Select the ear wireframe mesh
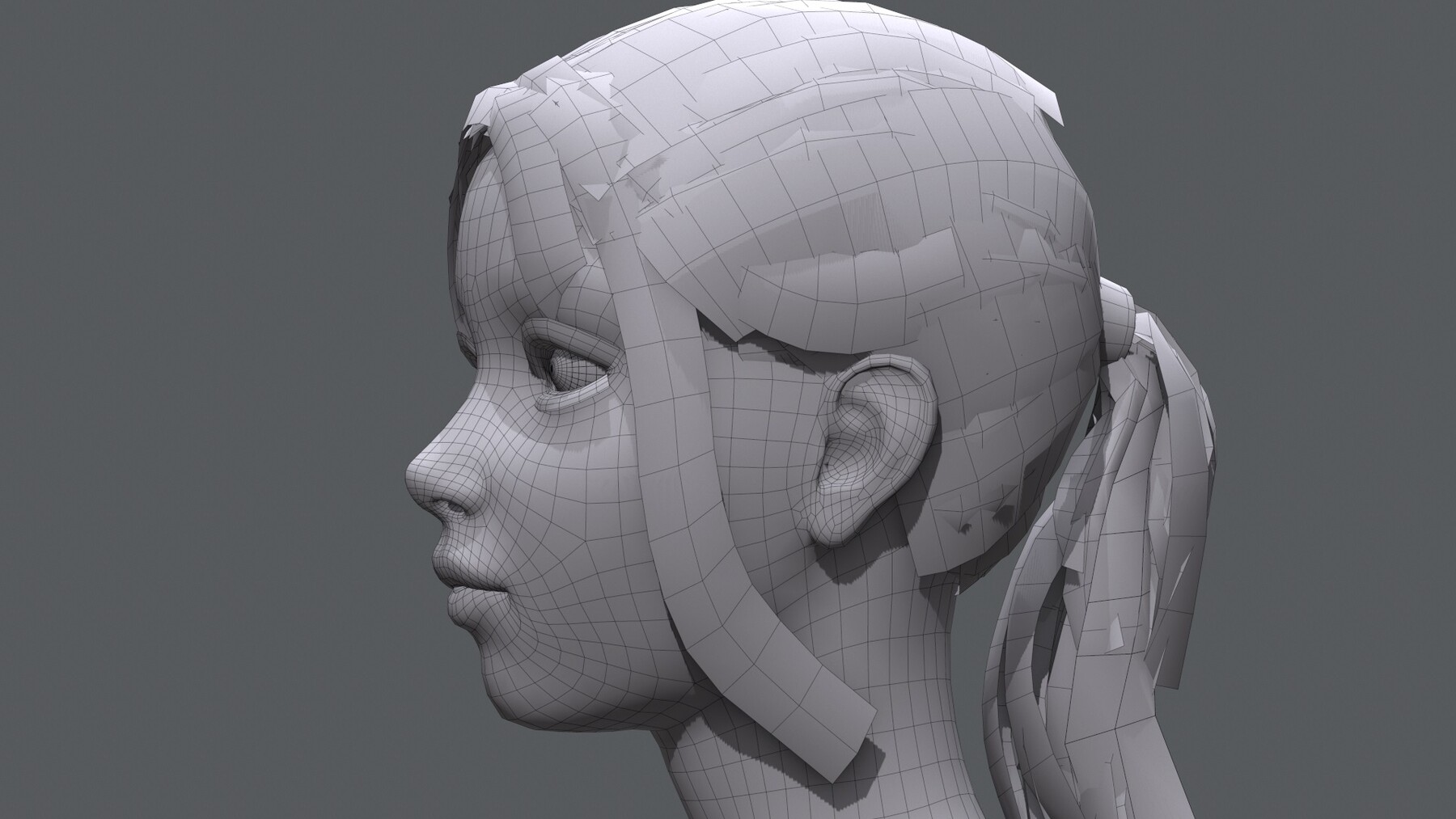The width and height of the screenshot is (1456, 819). point(849,453)
